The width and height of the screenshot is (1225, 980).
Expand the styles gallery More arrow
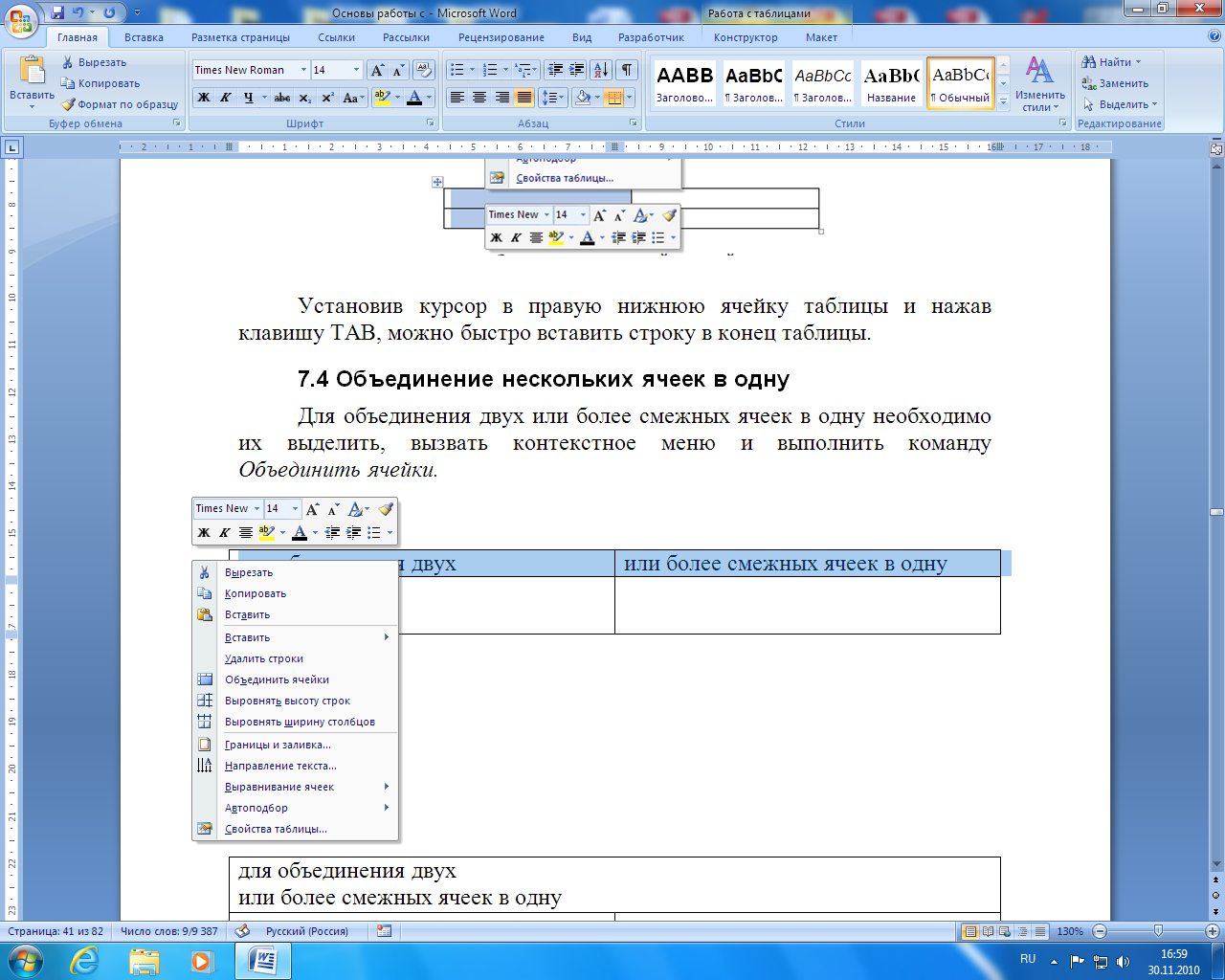coord(1003,102)
